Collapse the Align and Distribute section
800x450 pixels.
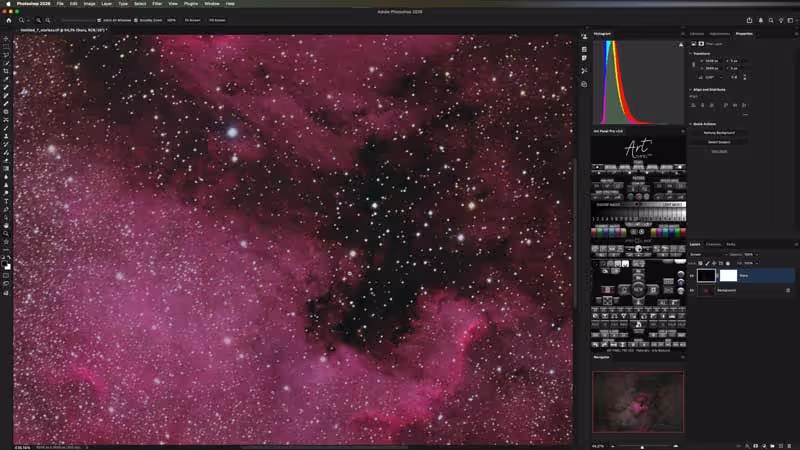(x=691, y=90)
